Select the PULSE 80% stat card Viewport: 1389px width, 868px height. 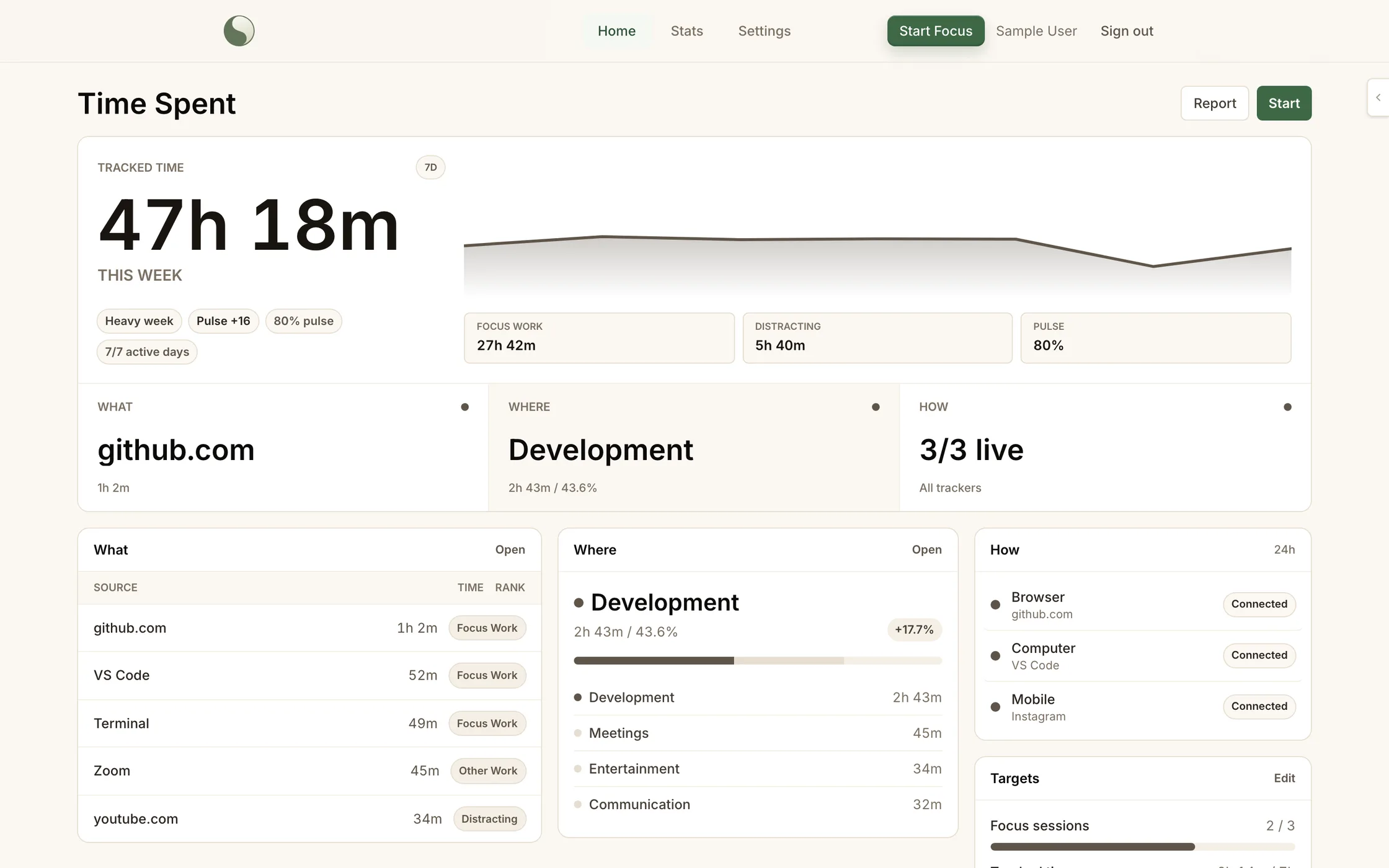(x=1156, y=338)
